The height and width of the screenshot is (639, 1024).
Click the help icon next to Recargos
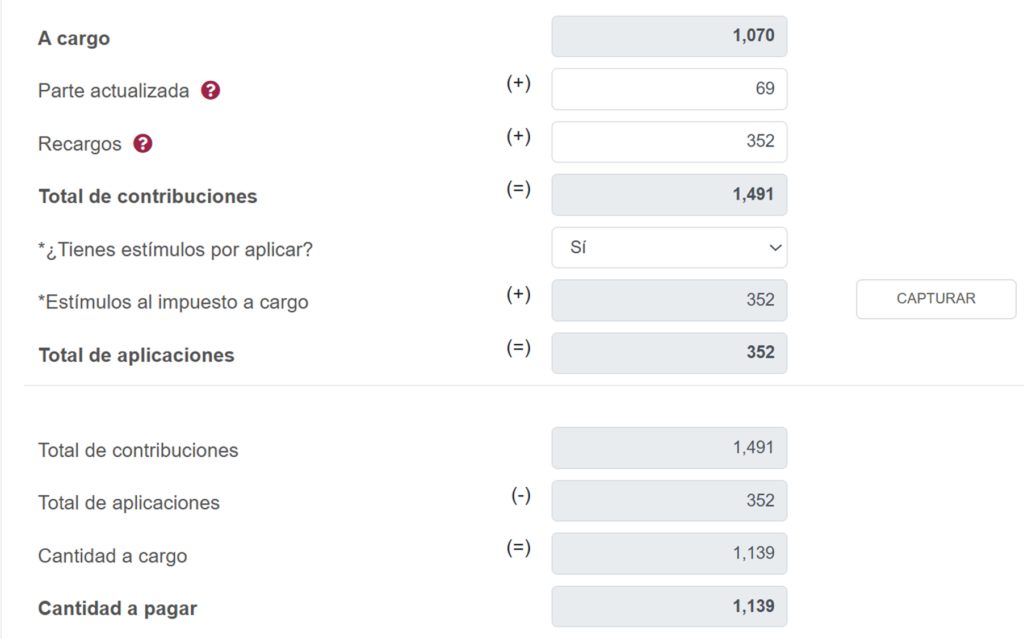coord(143,144)
